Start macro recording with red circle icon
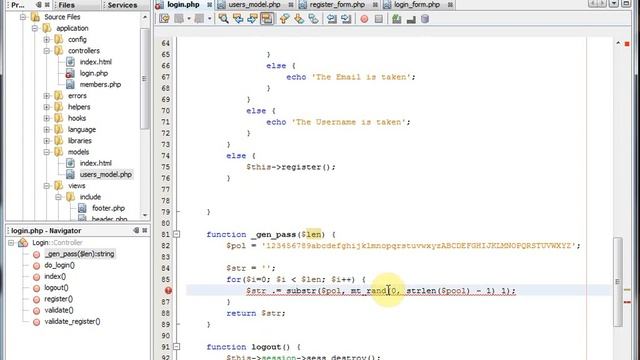 pyautogui.click(x=364, y=19)
